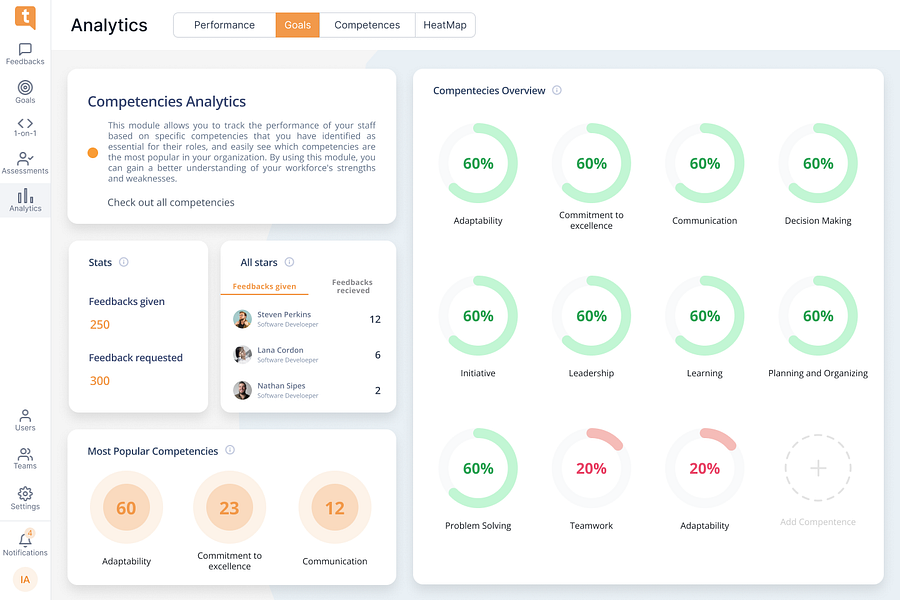Click the Teamwork 20% progress ring
Image resolution: width=900 pixels, height=600 pixels.
[591, 468]
